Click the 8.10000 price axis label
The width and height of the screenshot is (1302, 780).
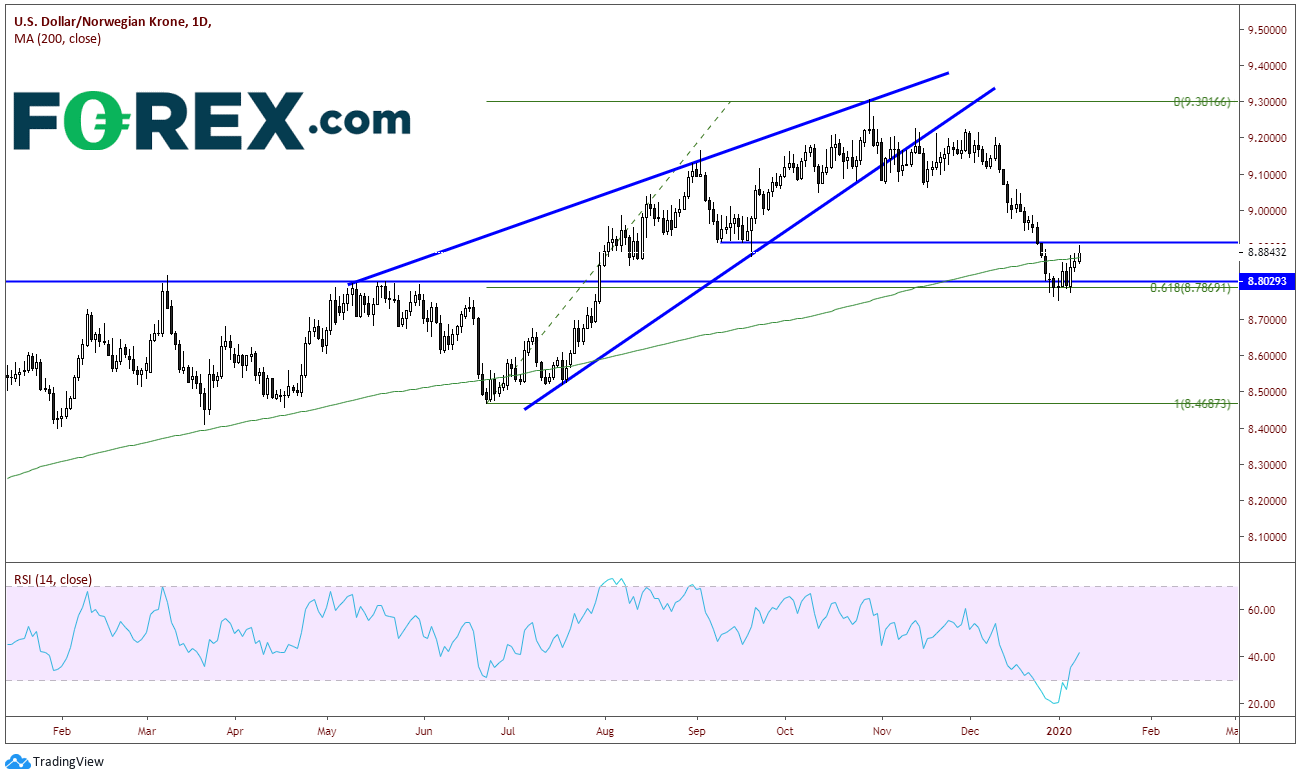tap(1267, 537)
